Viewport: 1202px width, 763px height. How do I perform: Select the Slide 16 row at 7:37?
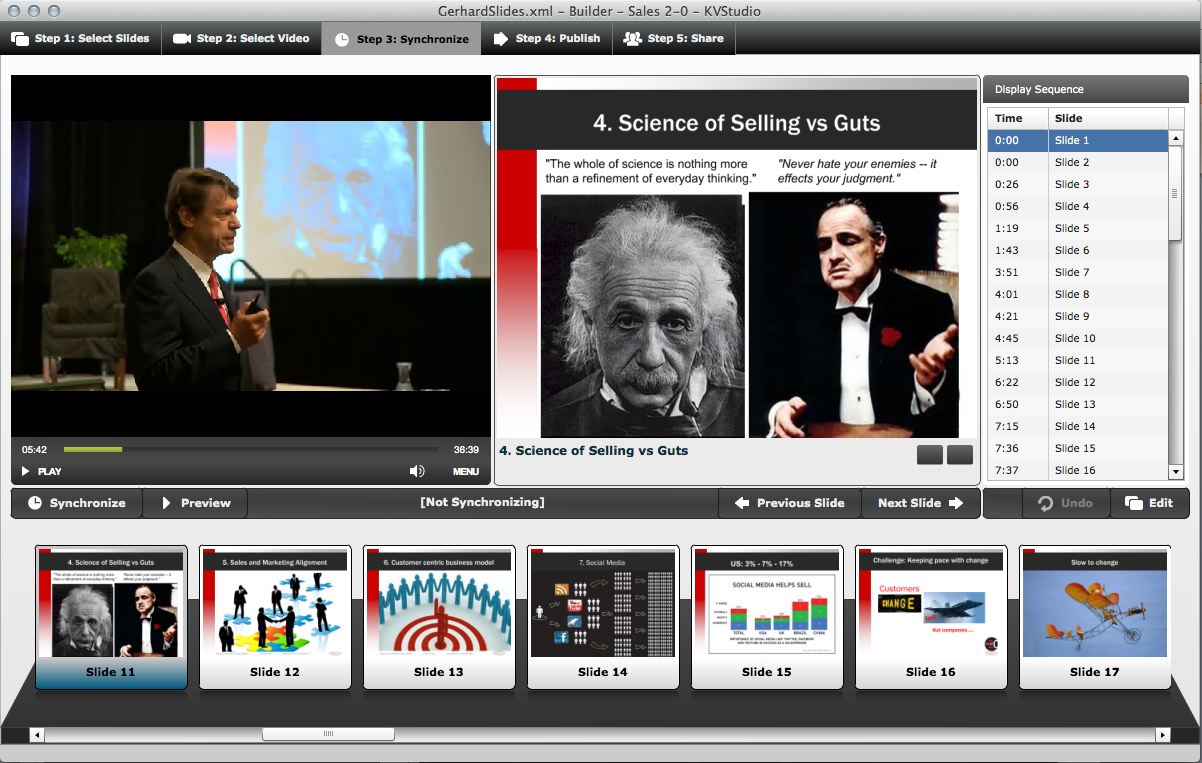pos(1077,470)
